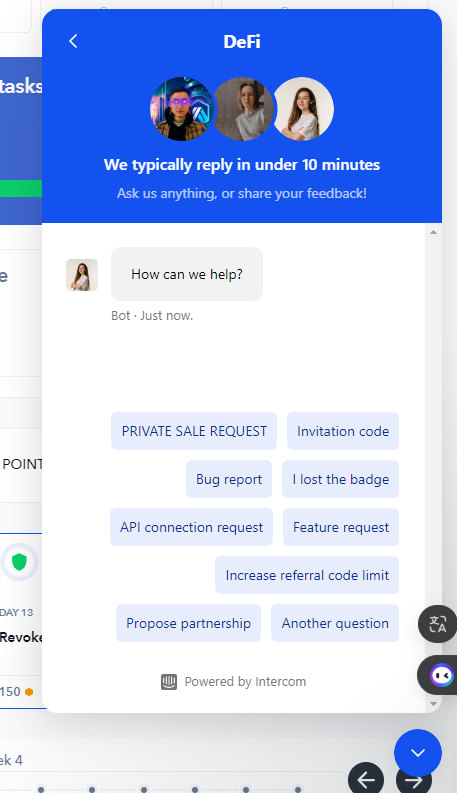Open the round face assistant icon

(x=441, y=675)
